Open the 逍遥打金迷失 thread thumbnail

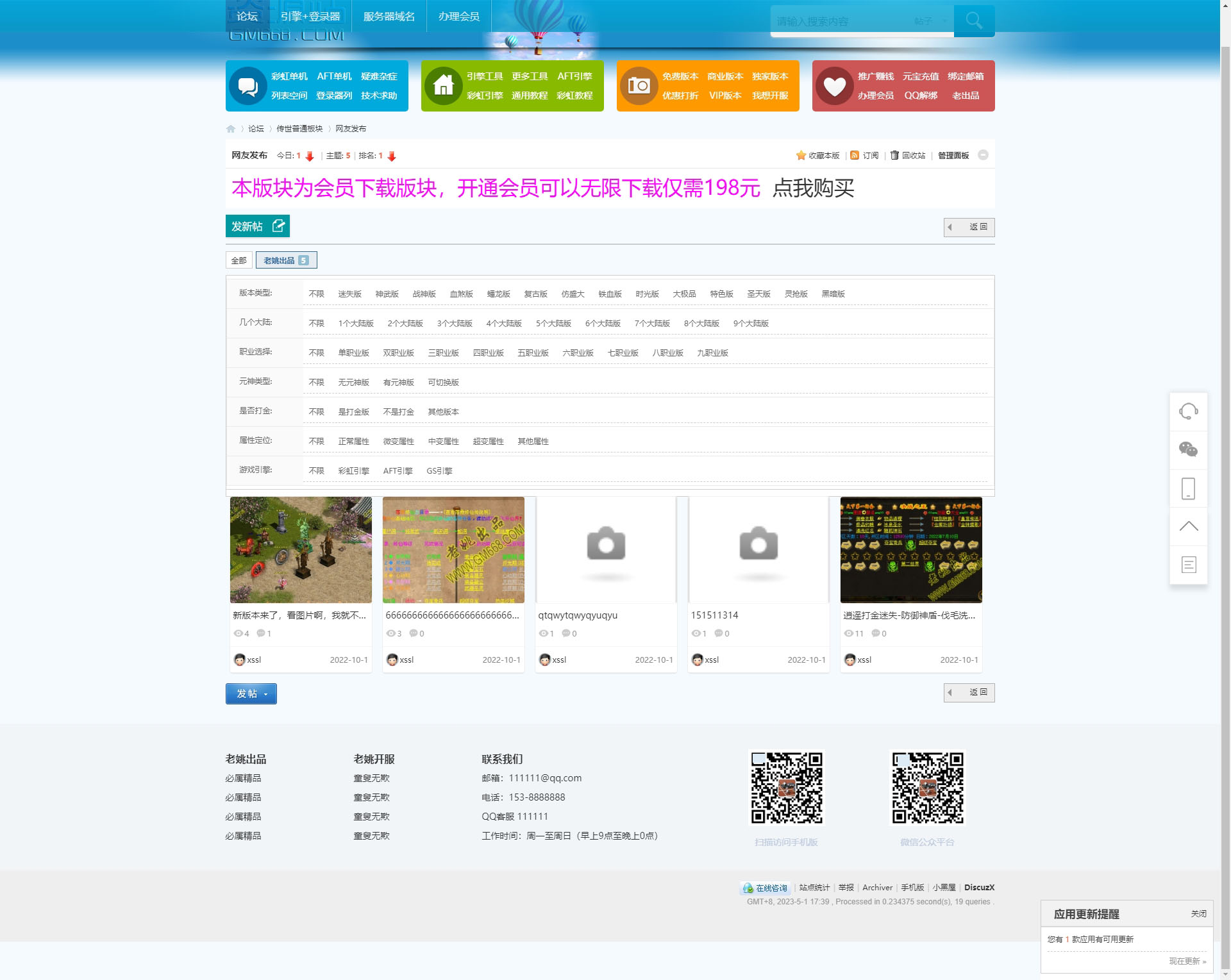pos(910,550)
